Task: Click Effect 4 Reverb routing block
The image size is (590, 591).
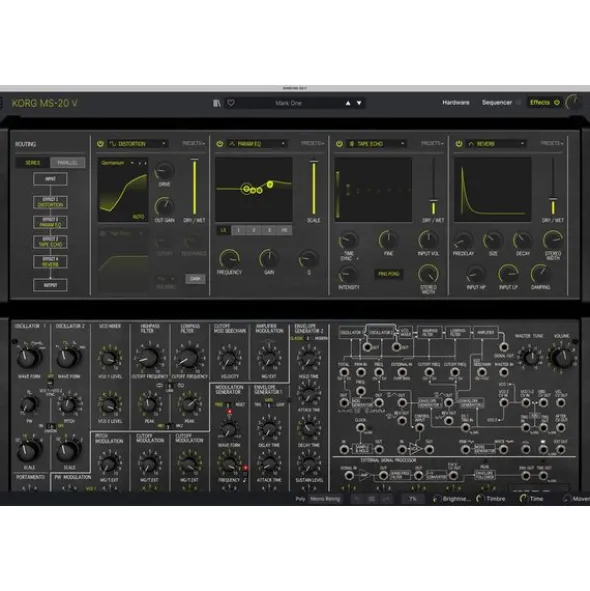Action: pyautogui.click(x=51, y=262)
